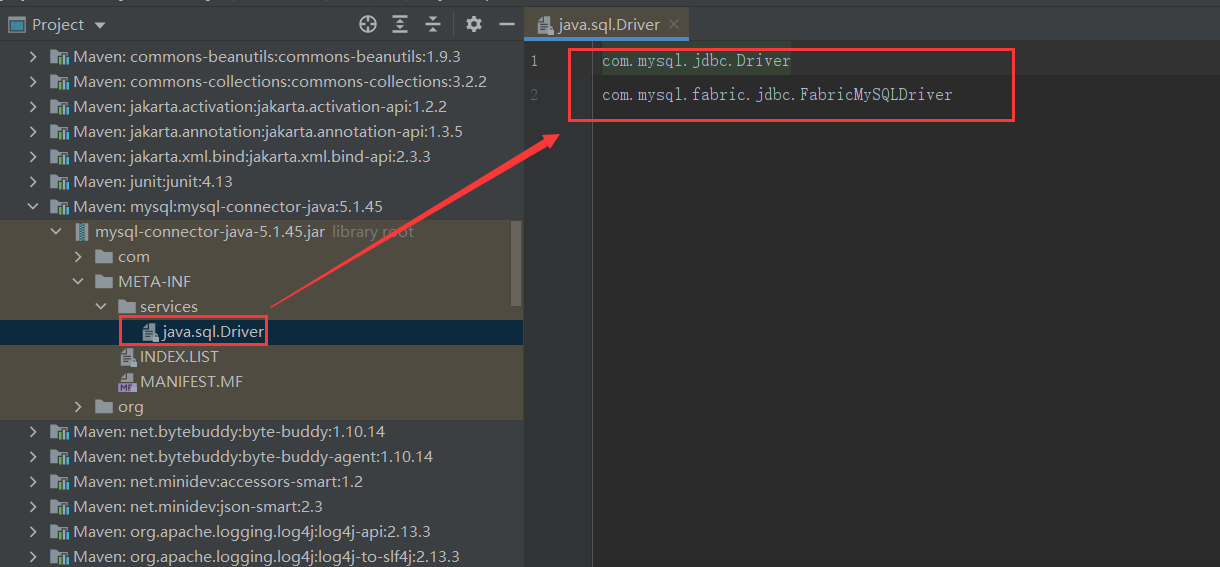1220x567 pixels.
Task: Click the Collapse All icon
Action: point(433,24)
